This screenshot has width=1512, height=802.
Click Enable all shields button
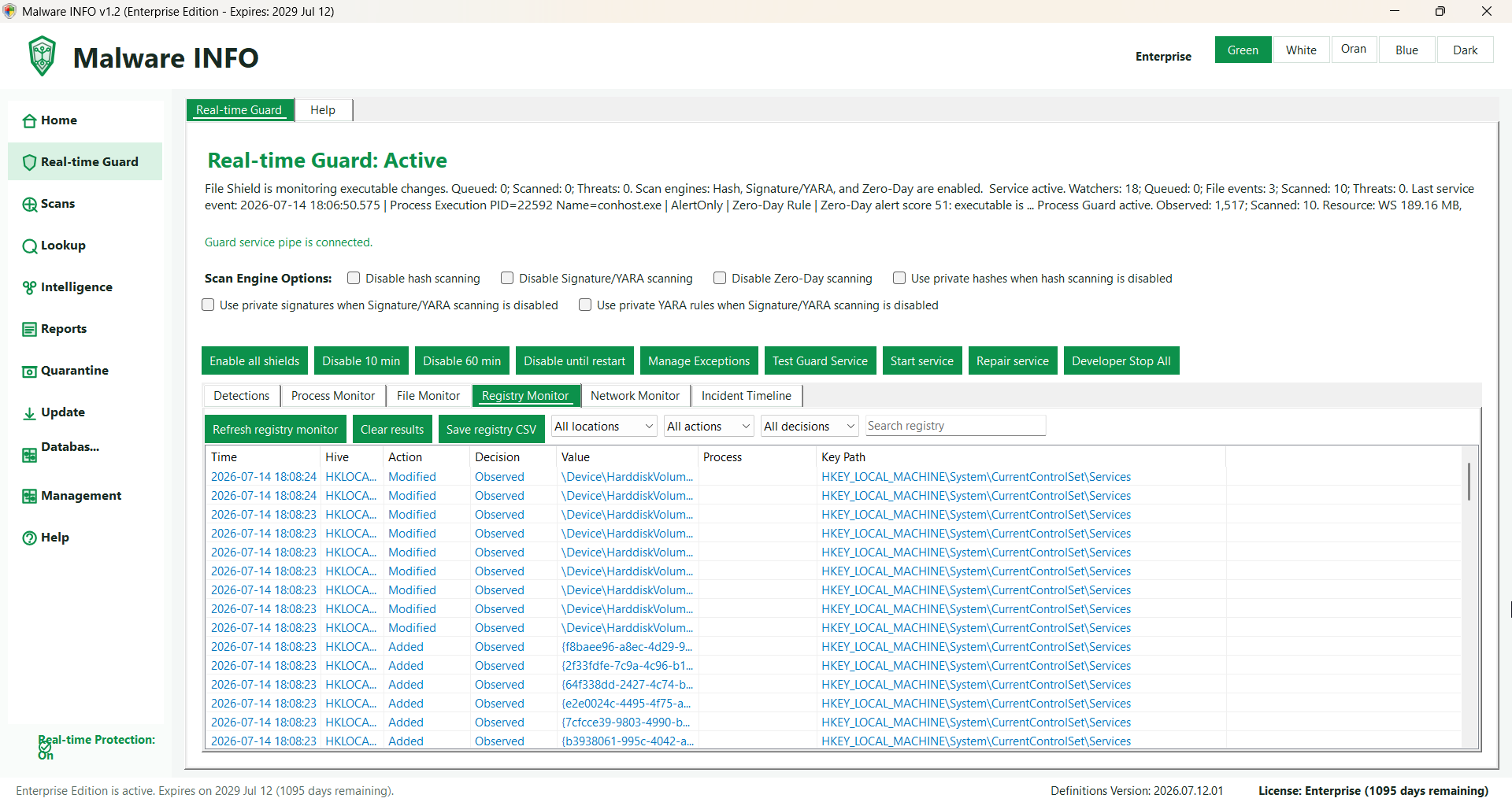254,360
